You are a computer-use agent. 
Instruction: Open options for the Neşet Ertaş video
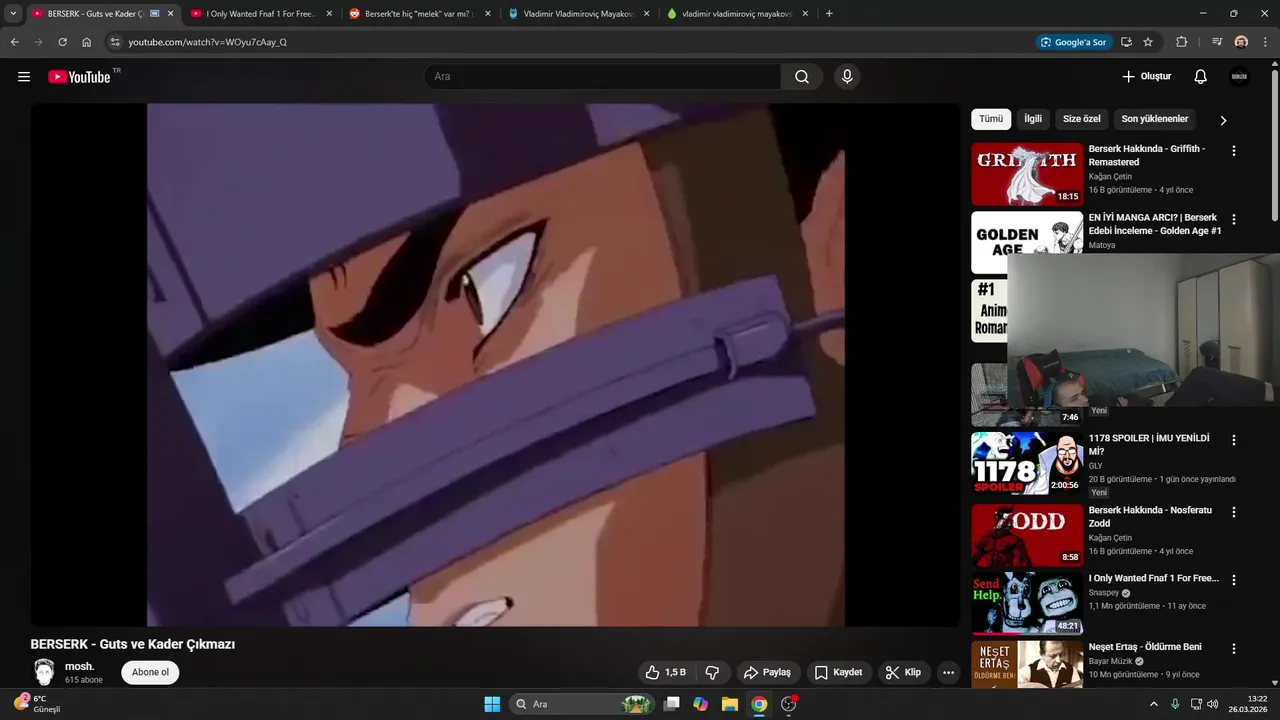(1233, 648)
